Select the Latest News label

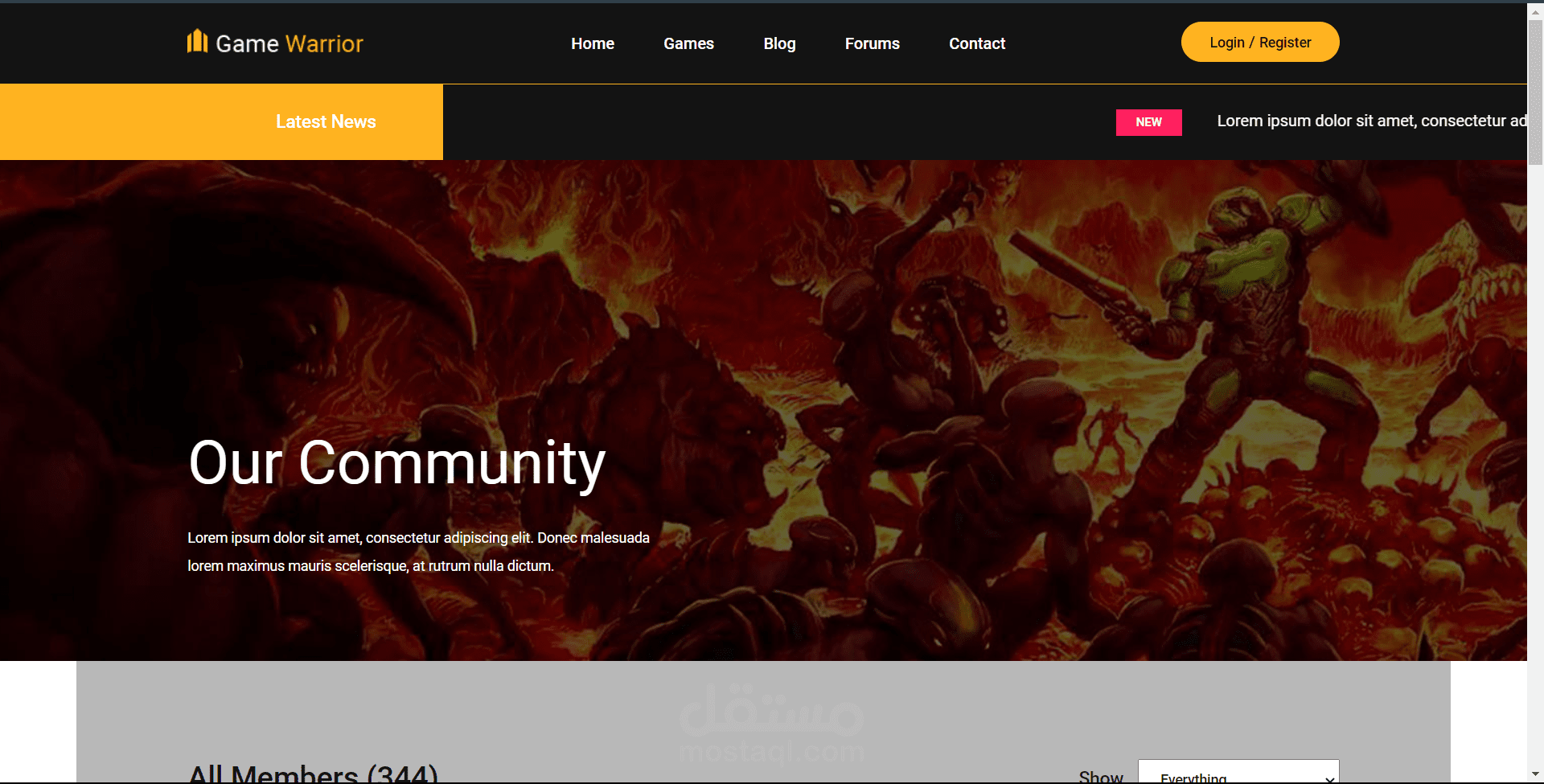pos(326,121)
